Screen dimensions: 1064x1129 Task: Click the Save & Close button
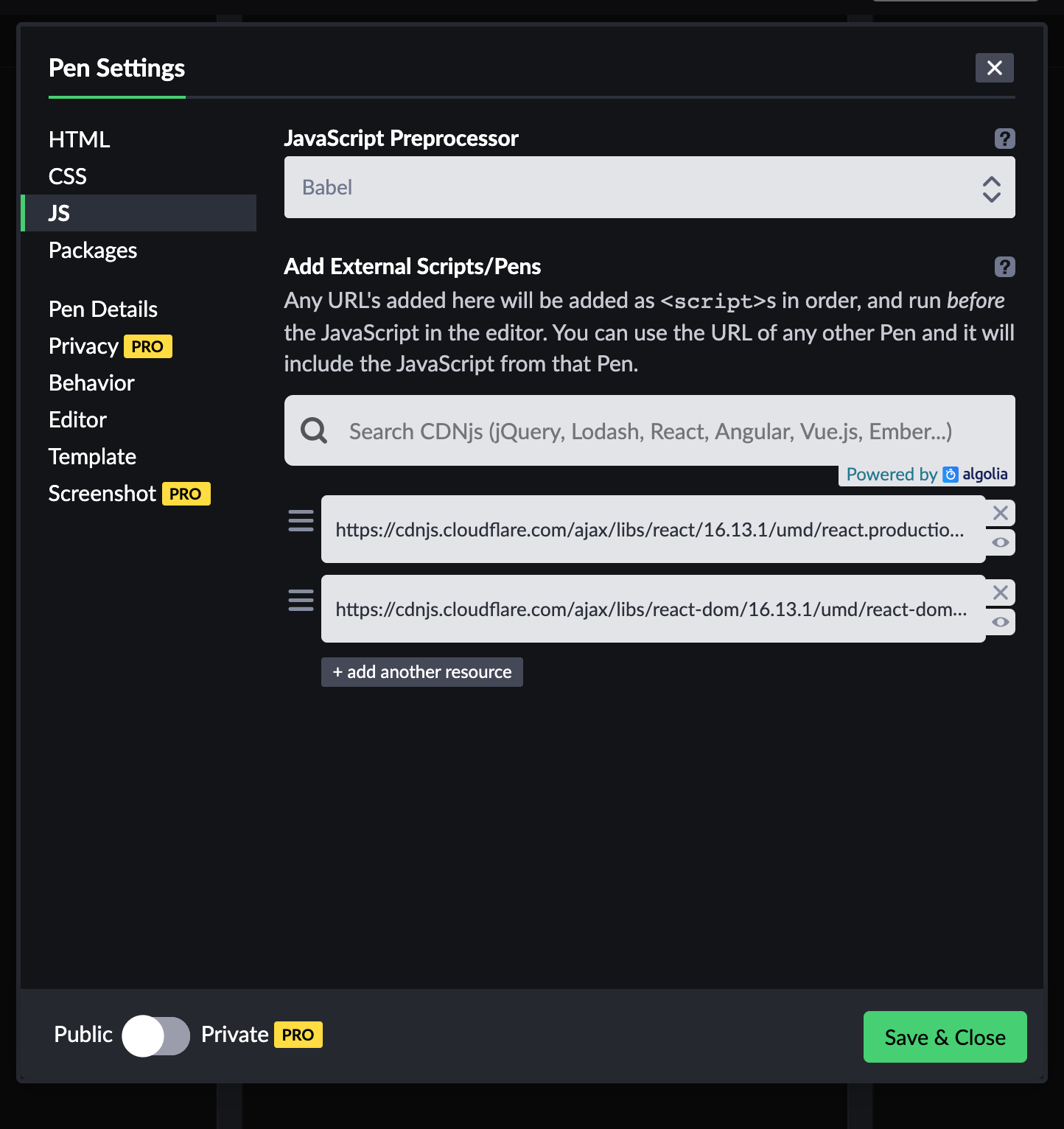[x=945, y=1037]
